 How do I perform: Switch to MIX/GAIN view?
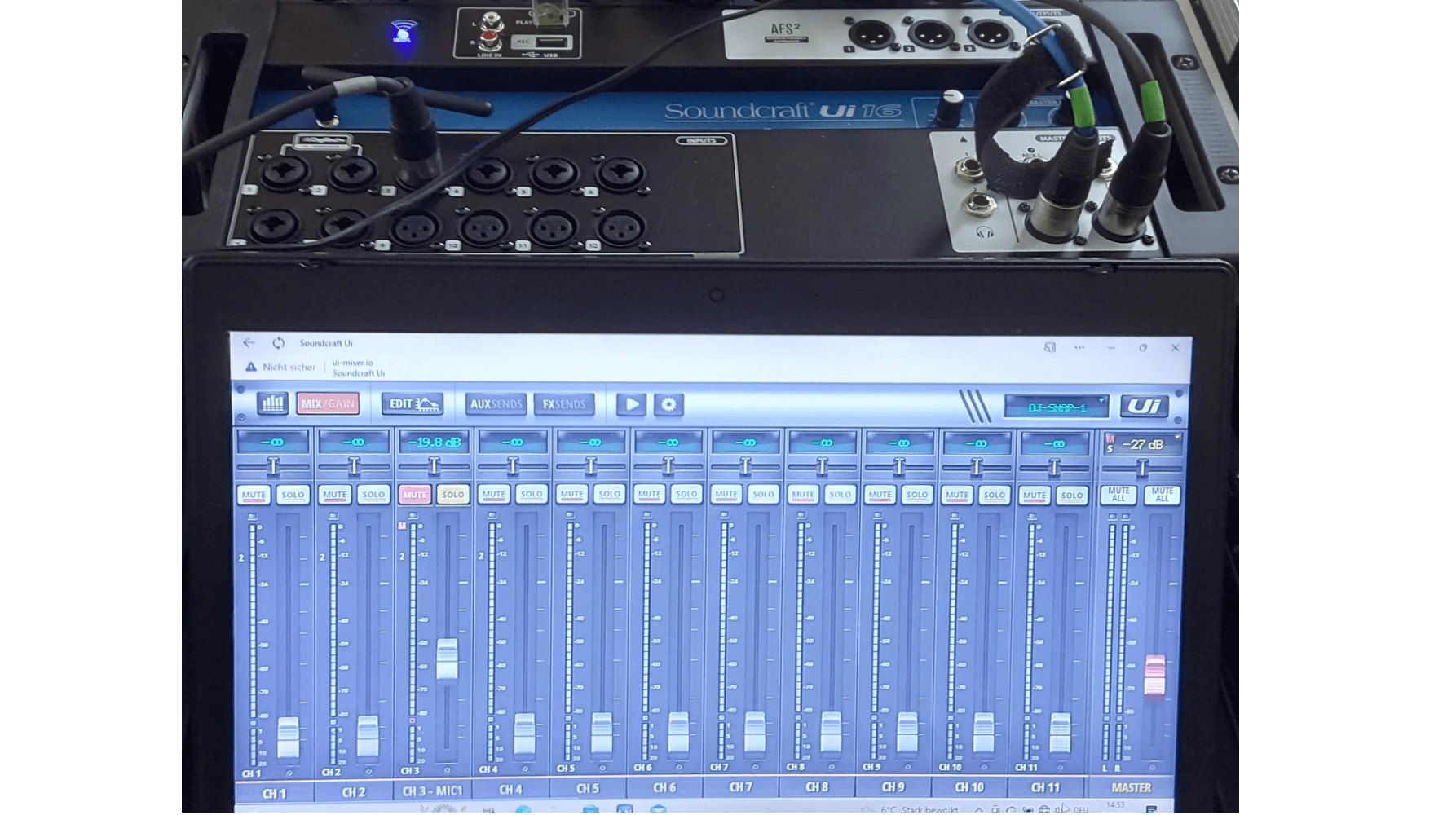(328, 403)
